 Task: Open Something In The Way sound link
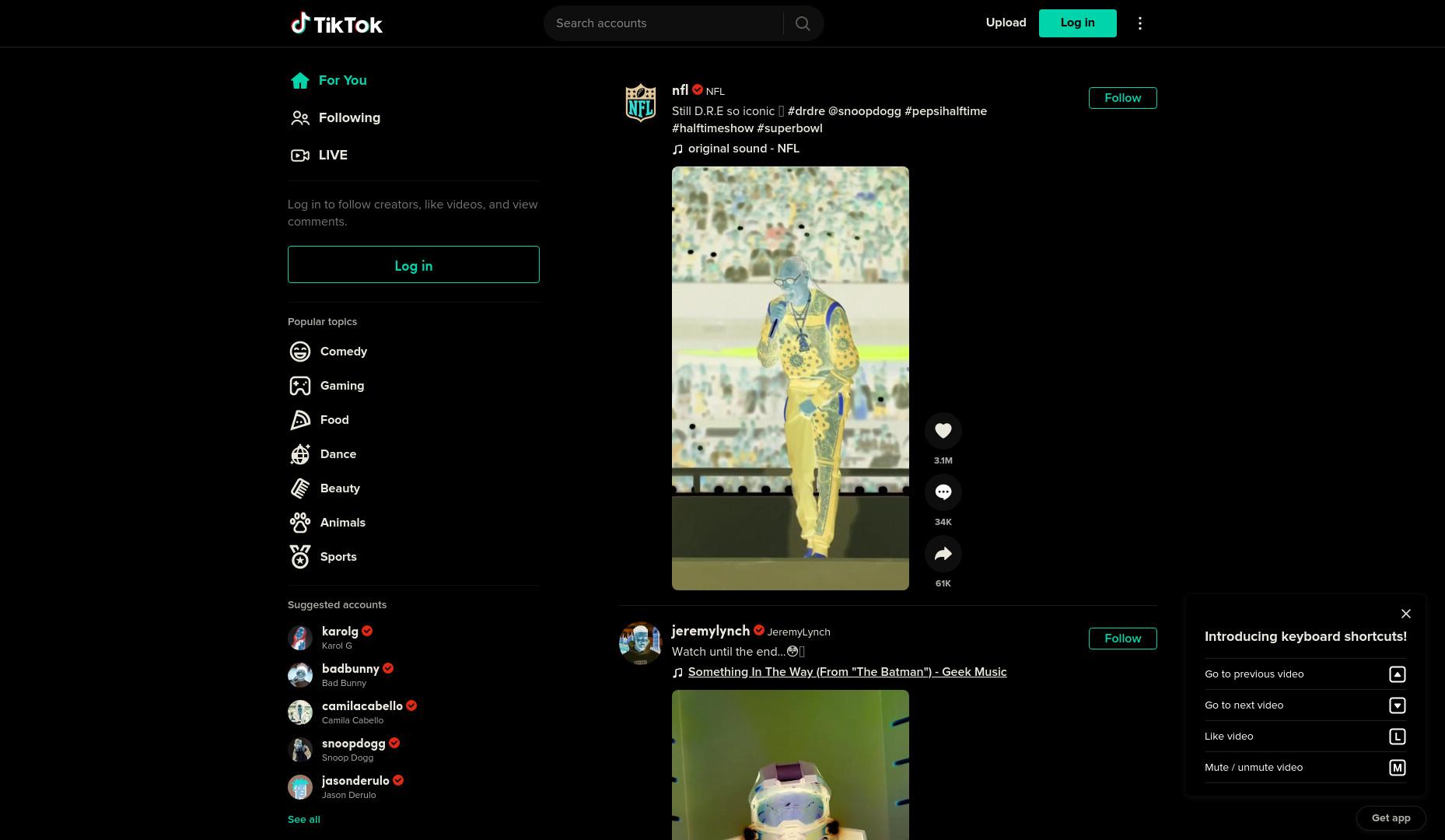[x=847, y=672]
